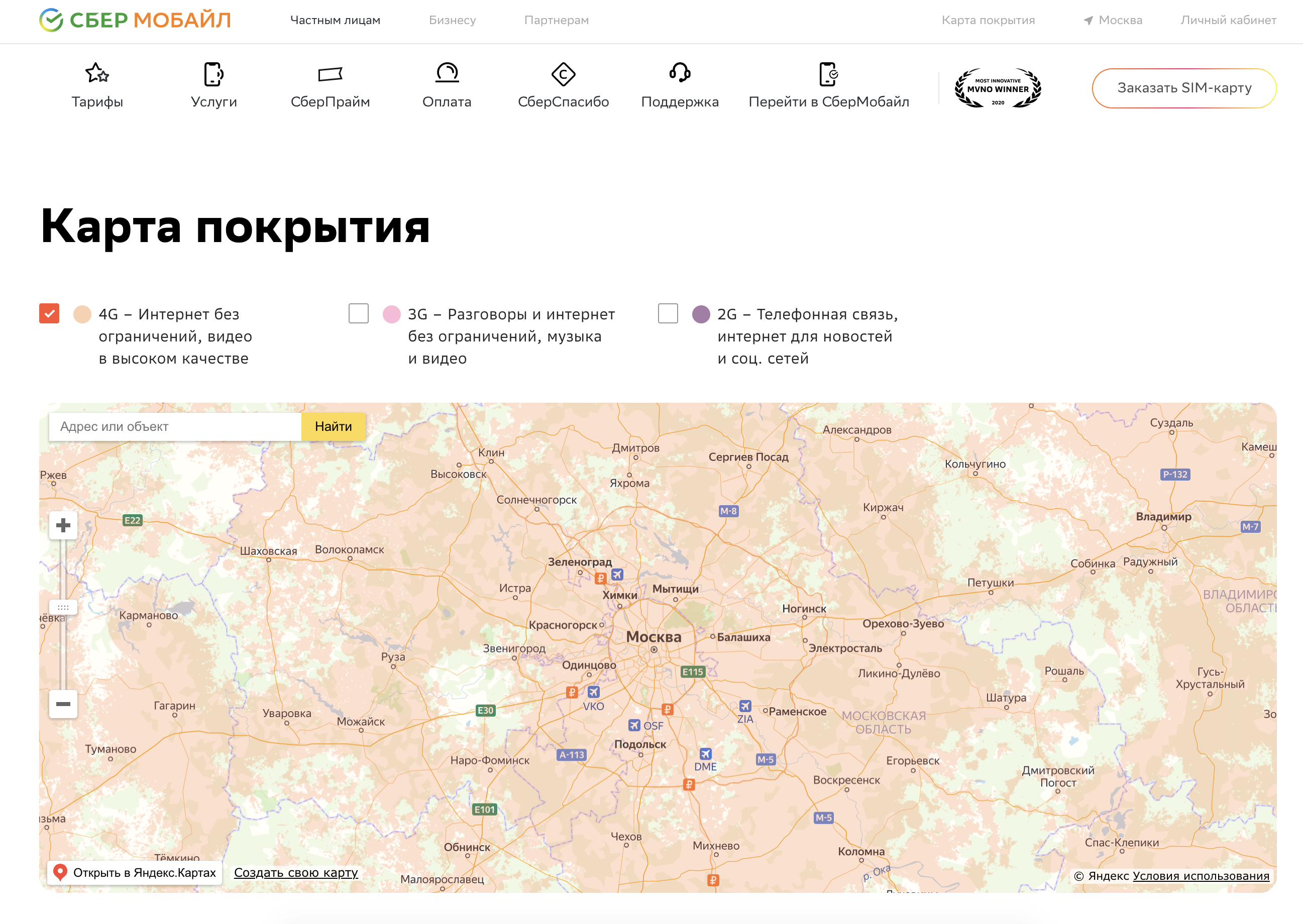Open the Создать свою карту link
Screen dimensions: 1303x924
296,873
